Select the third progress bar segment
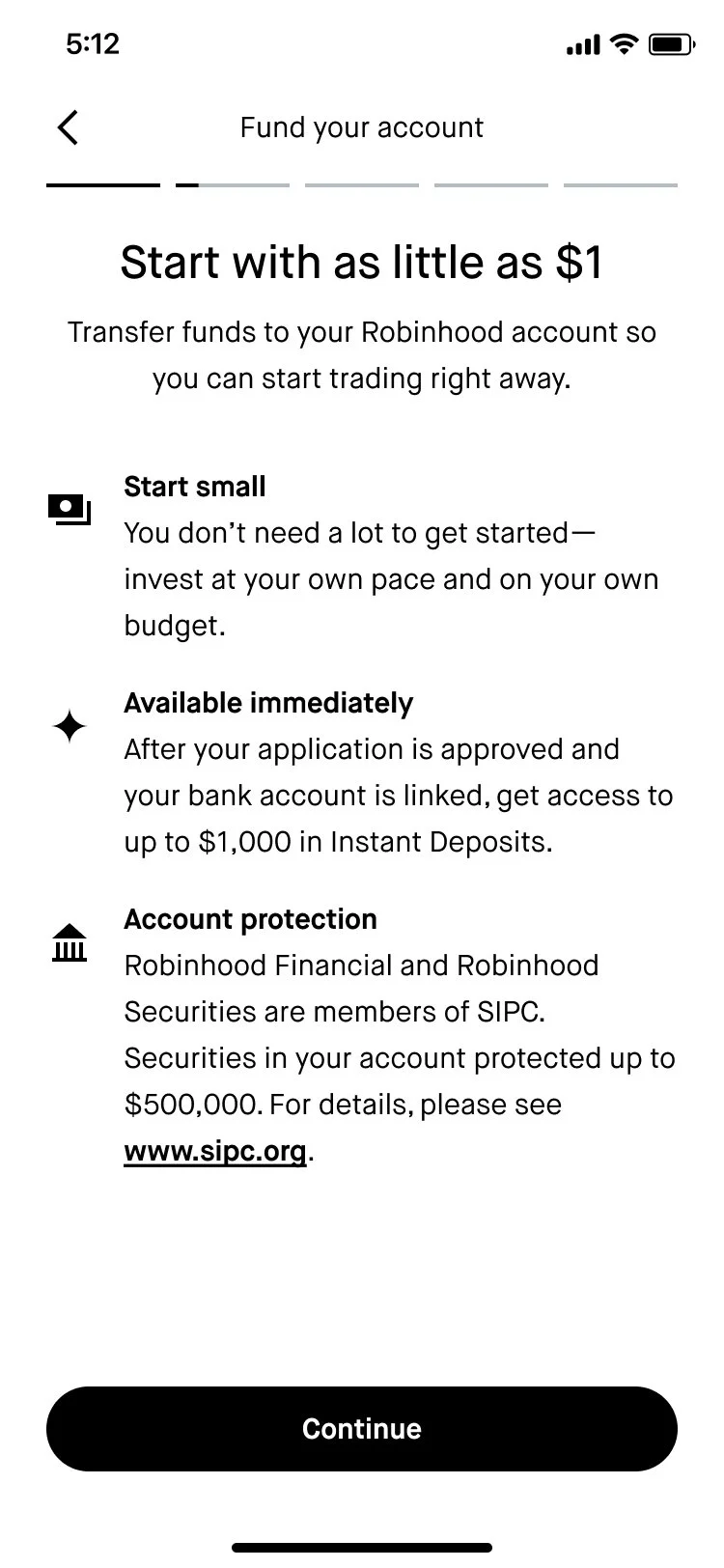 tap(362, 184)
